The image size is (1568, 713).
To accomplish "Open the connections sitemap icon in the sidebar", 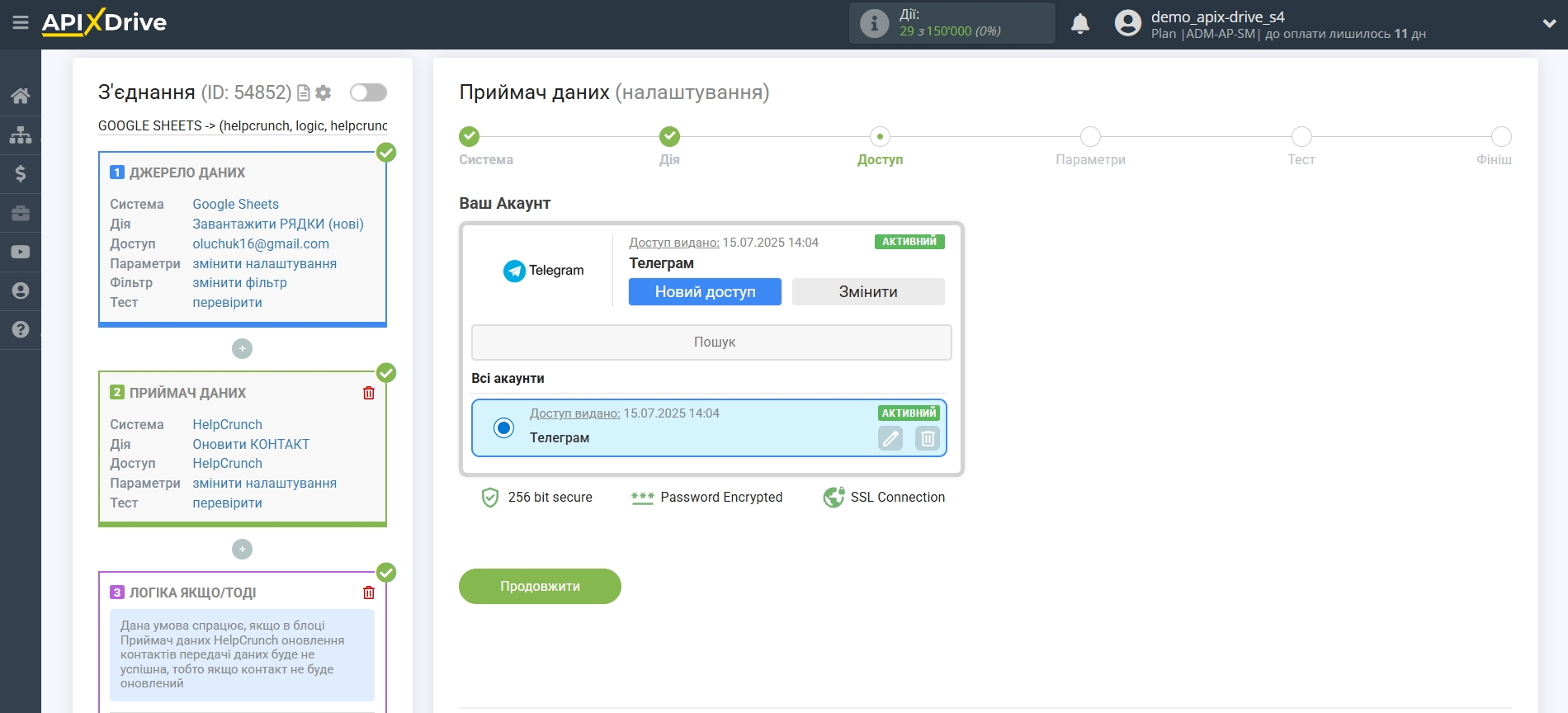I will (x=21, y=135).
